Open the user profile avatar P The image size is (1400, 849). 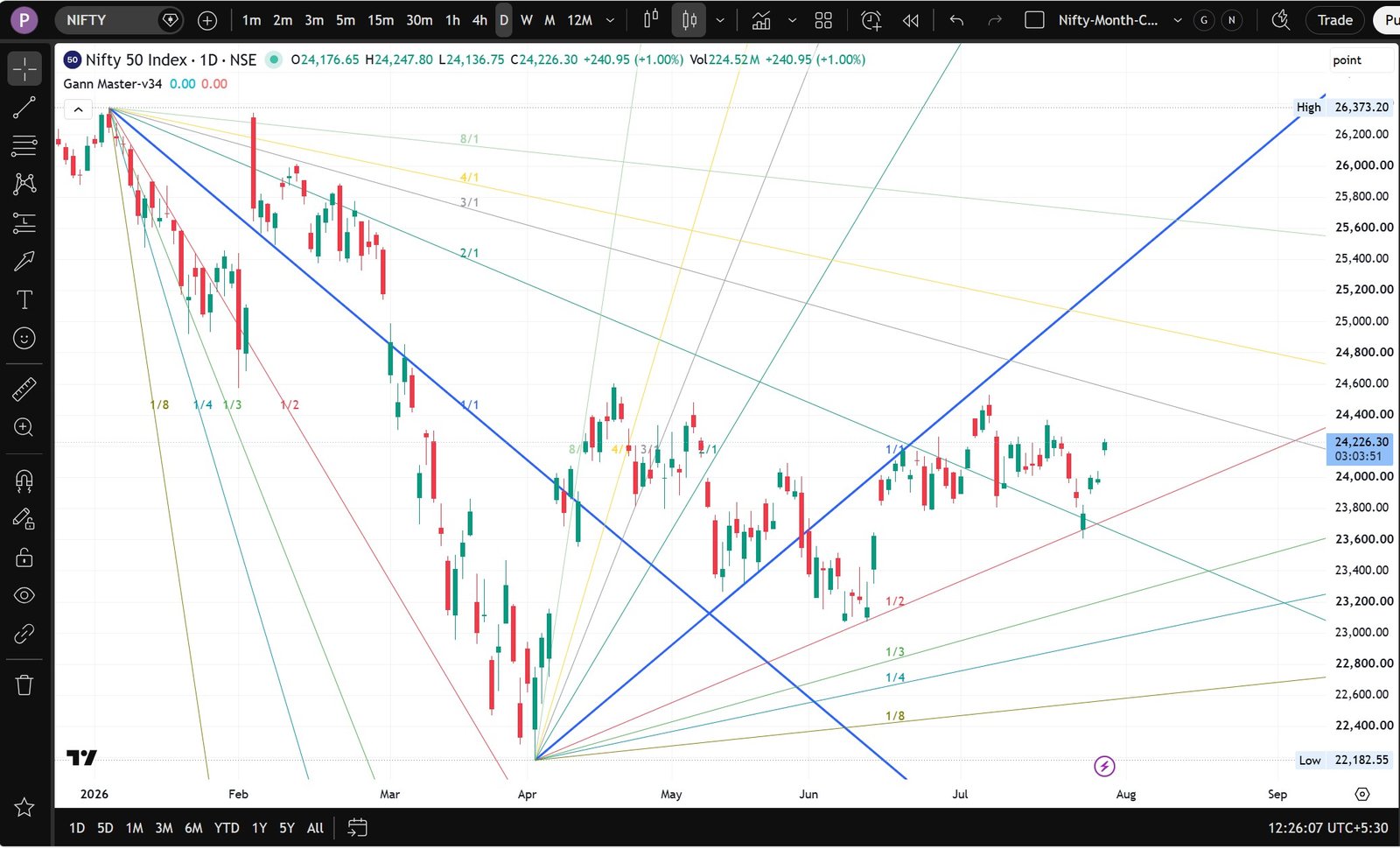coord(24,20)
